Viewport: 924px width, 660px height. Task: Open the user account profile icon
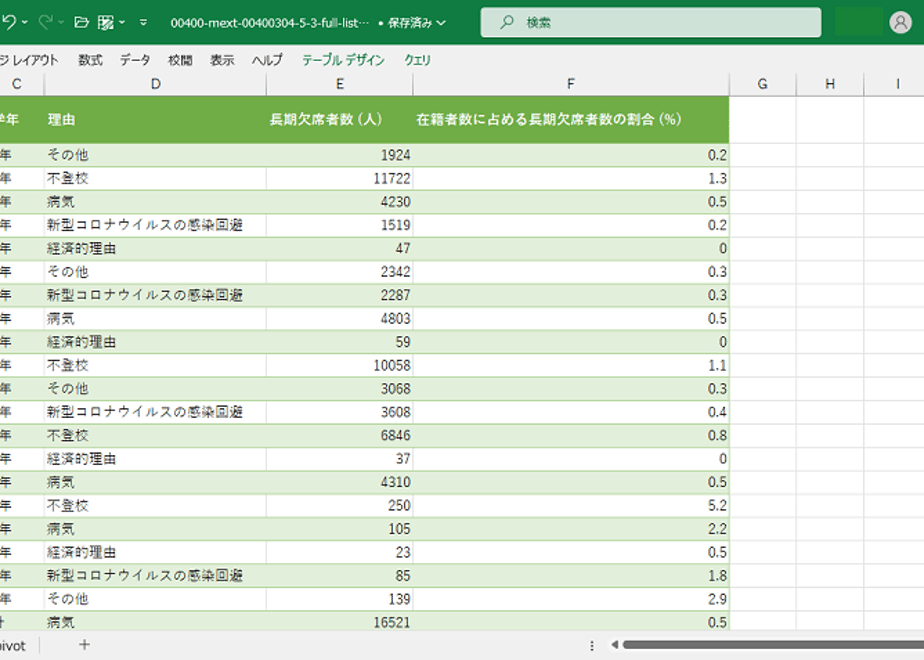pyautogui.click(x=900, y=22)
